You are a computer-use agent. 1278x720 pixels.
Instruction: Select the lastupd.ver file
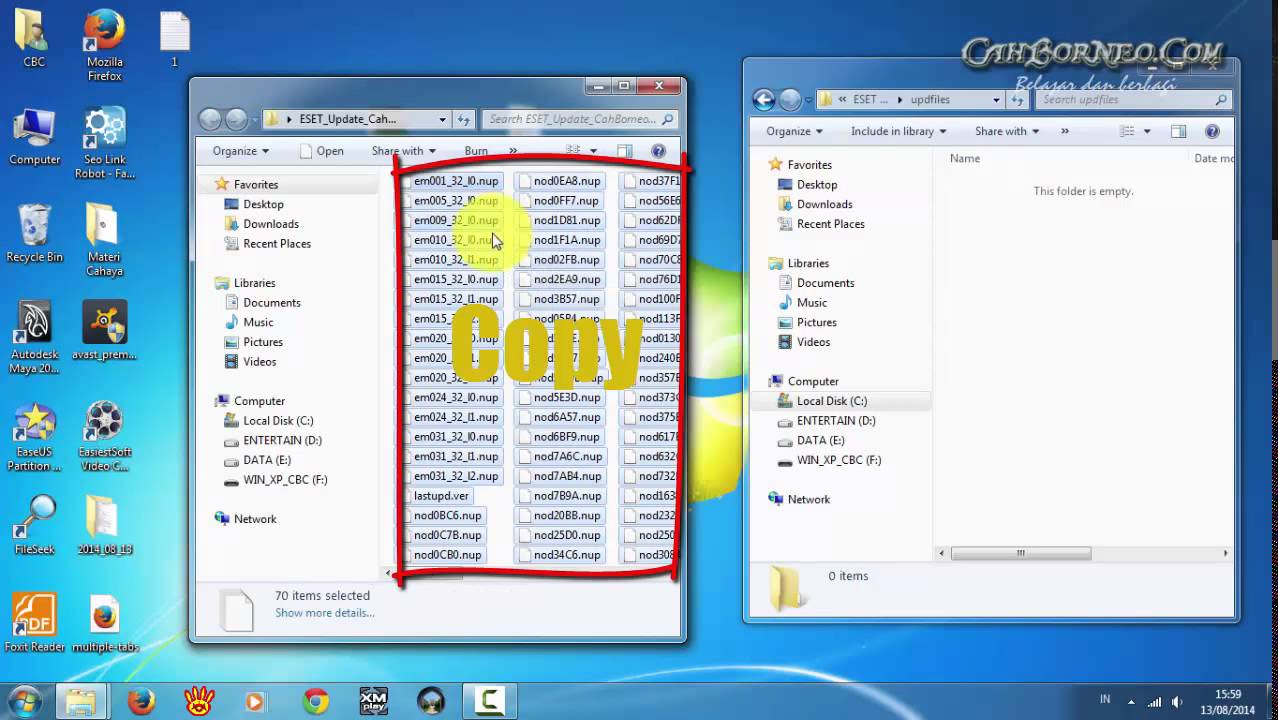click(x=441, y=496)
